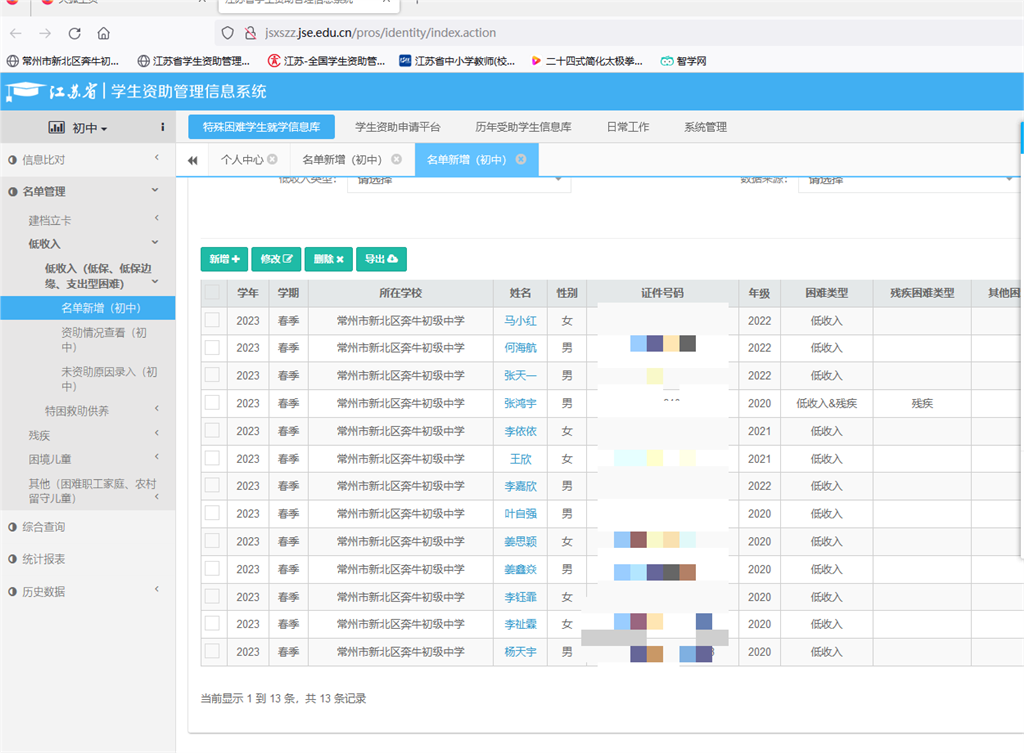Open the 江苏-全国学生资助管 bookmark

(x=327, y=61)
